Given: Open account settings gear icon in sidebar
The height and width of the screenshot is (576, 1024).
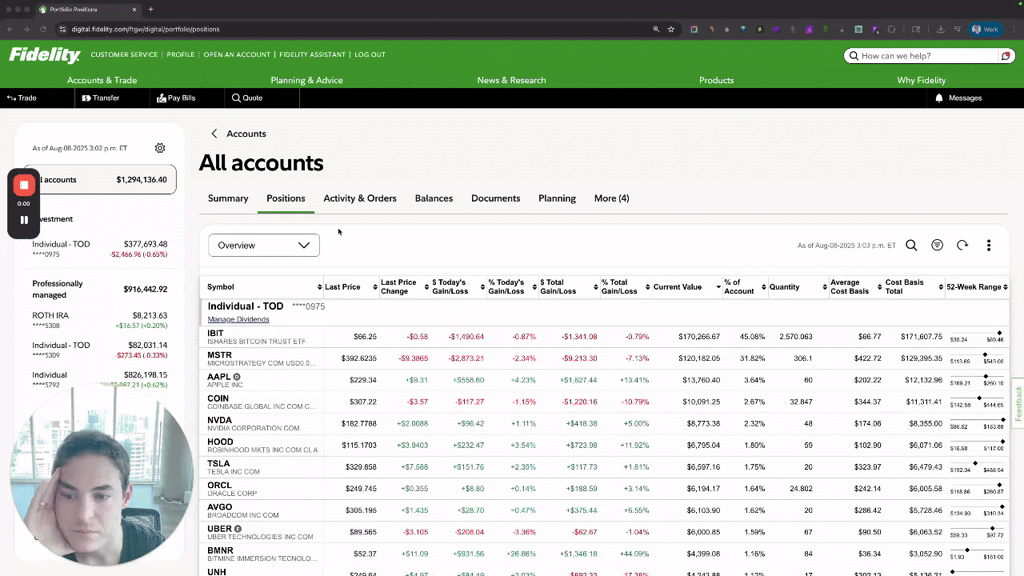Looking at the screenshot, I should (x=160, y=148).
